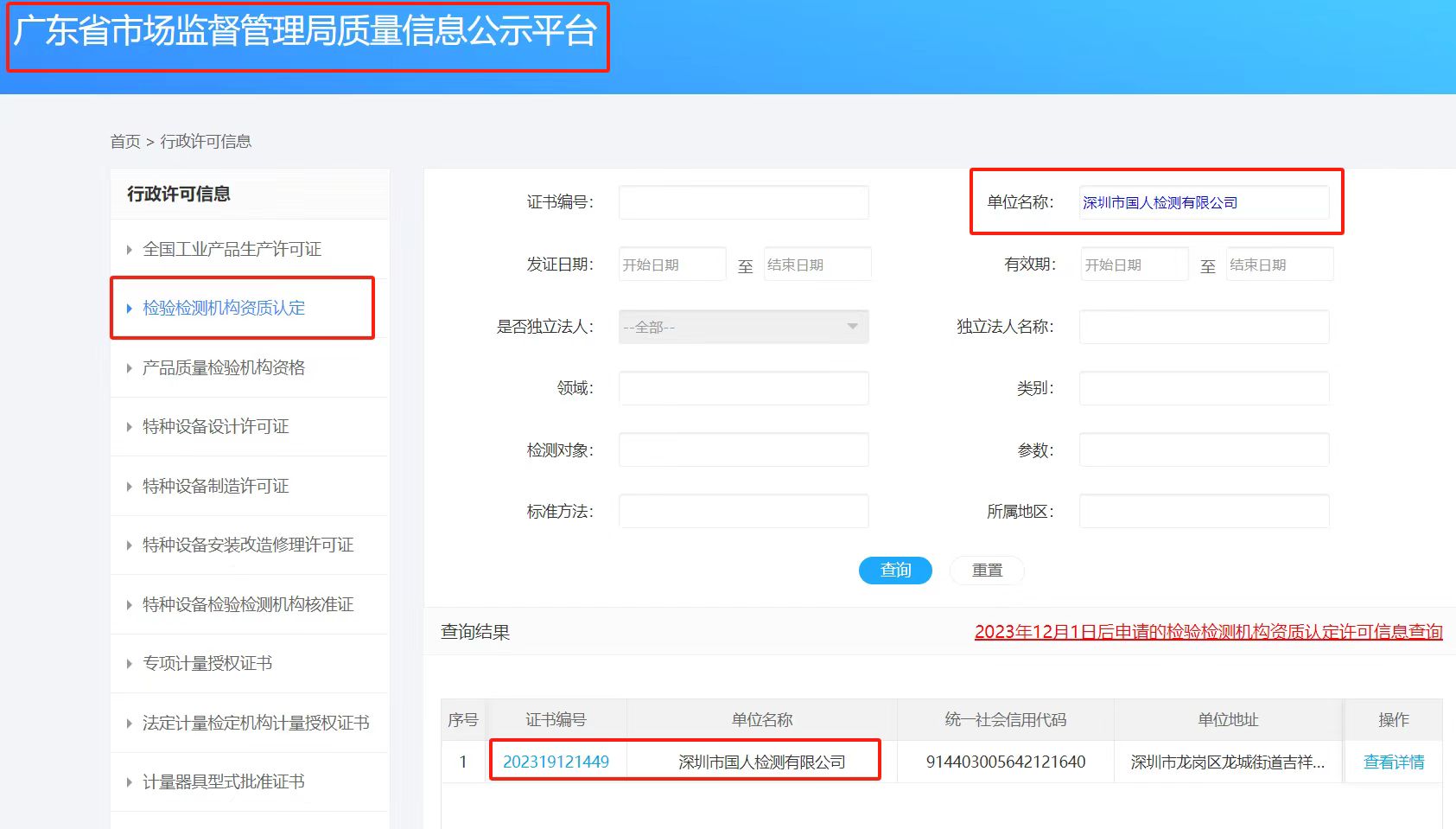Pick 发证日期 end date field
The image size is (1456, 829).
[x=817, y=265]
